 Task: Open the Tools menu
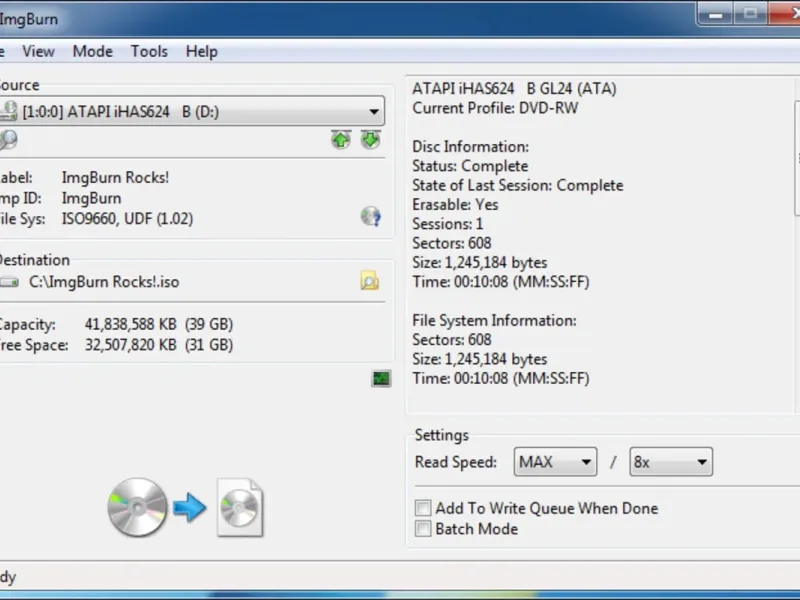[x=149, y=52]
